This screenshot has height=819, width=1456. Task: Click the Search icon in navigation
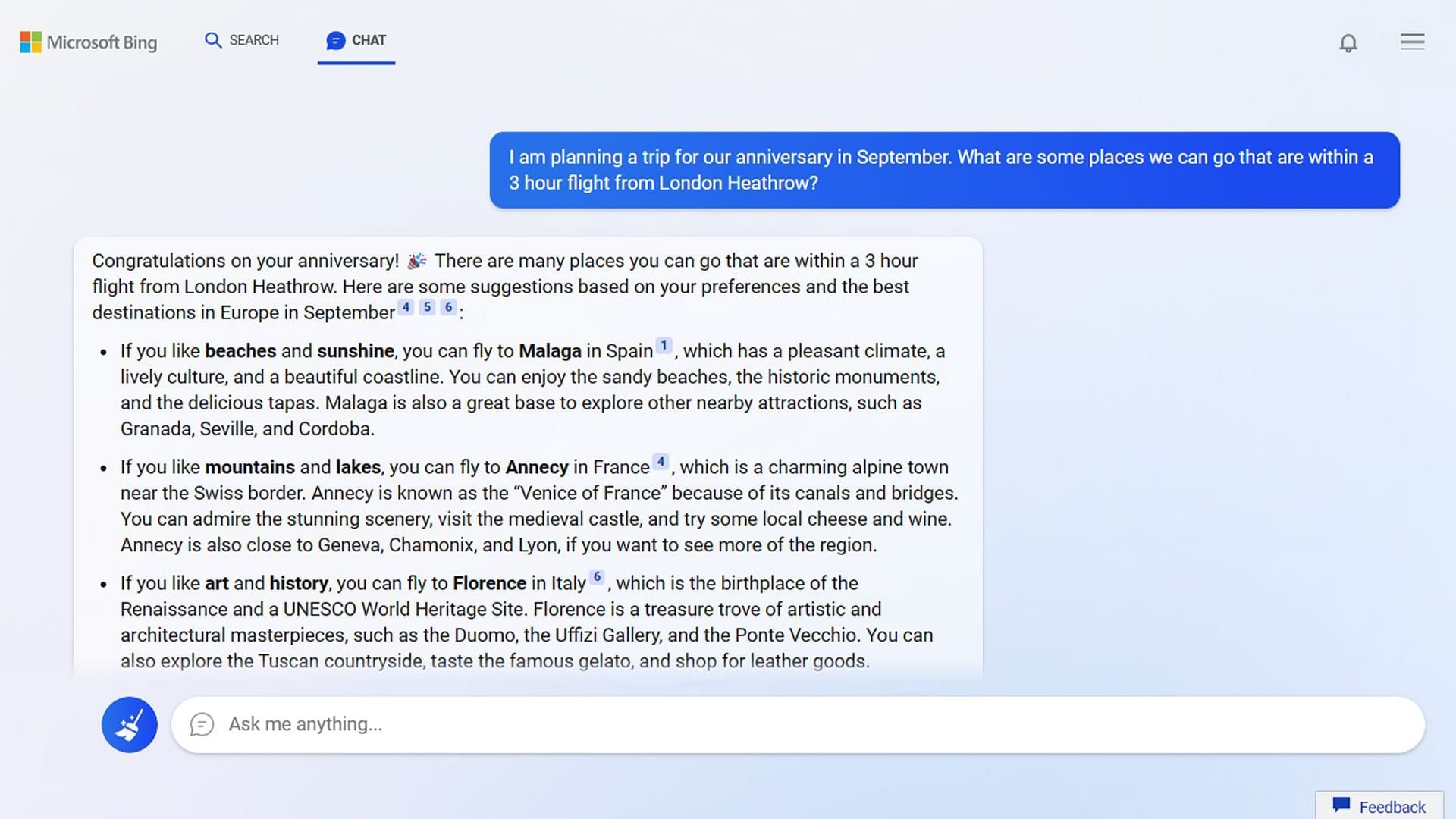coord(212,39)
